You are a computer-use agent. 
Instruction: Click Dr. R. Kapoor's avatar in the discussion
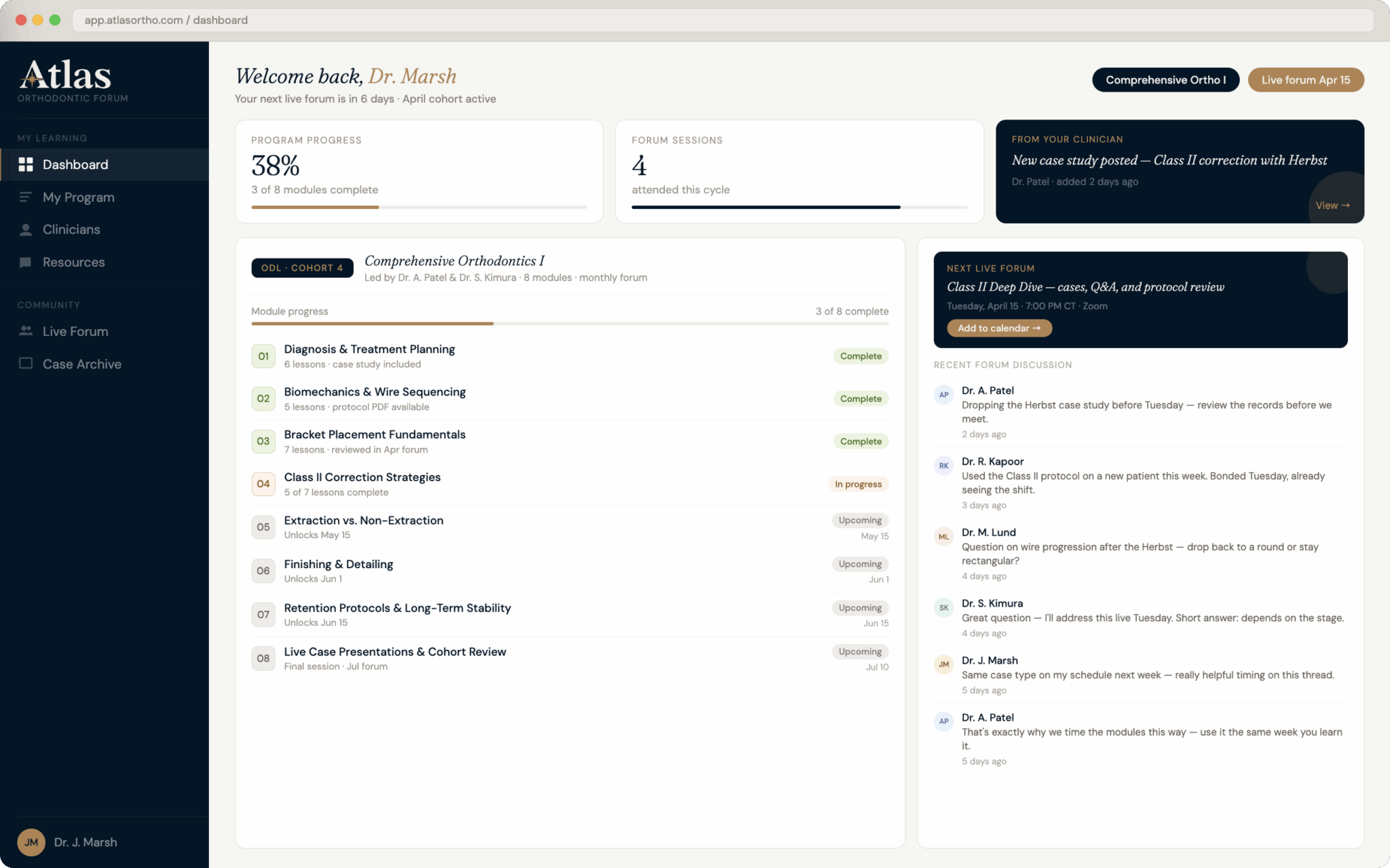(944, 466)
